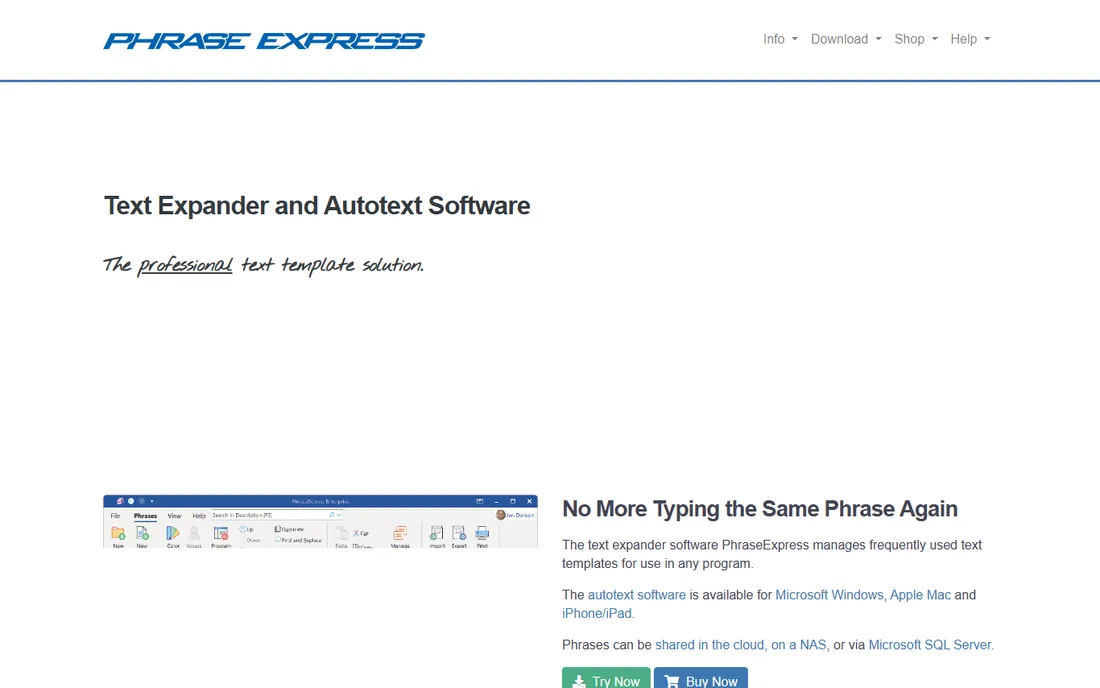Open the Microsoft Windows link

tap(829, 595)
